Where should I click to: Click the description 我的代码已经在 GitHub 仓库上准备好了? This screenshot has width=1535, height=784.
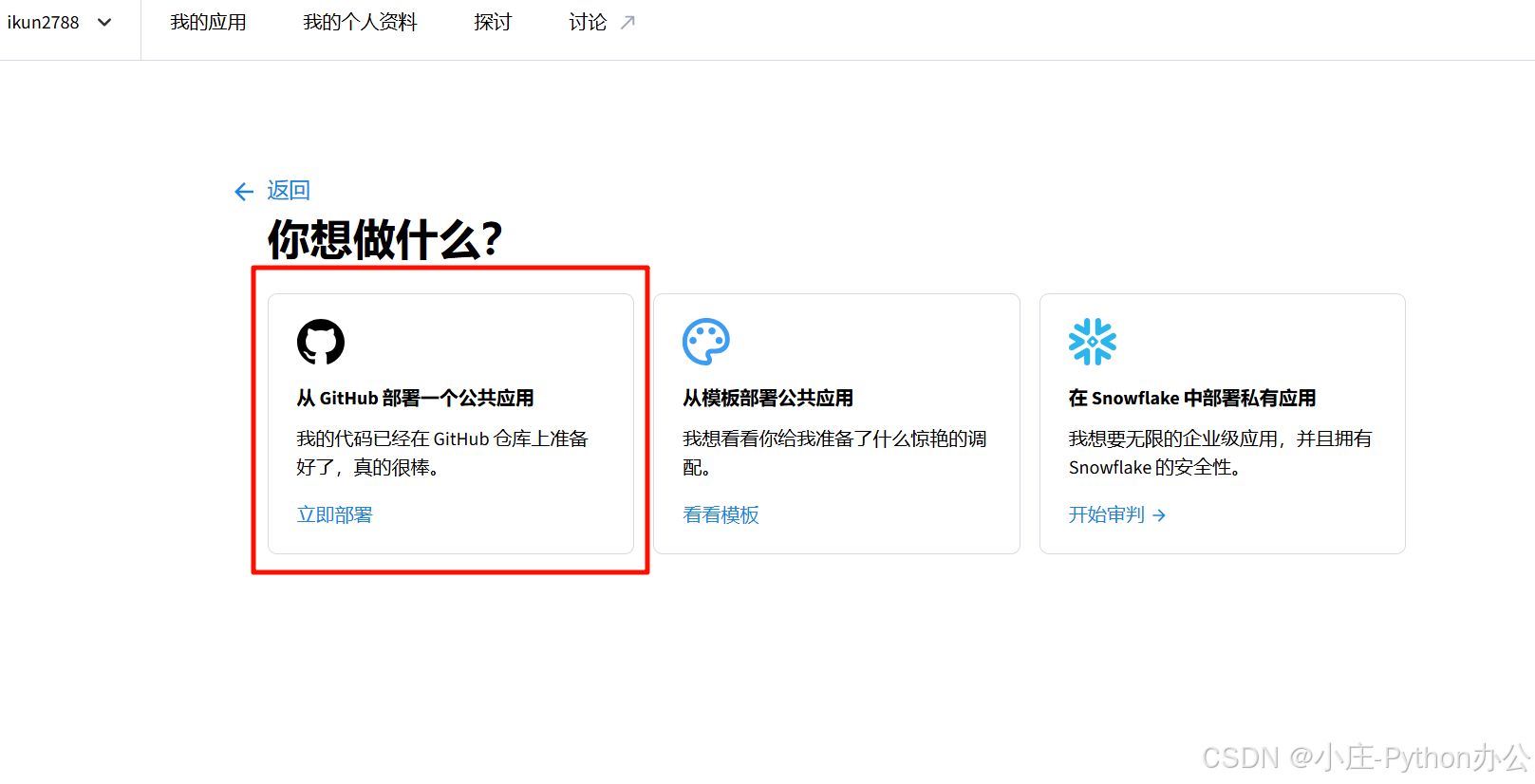pos(442,453)
